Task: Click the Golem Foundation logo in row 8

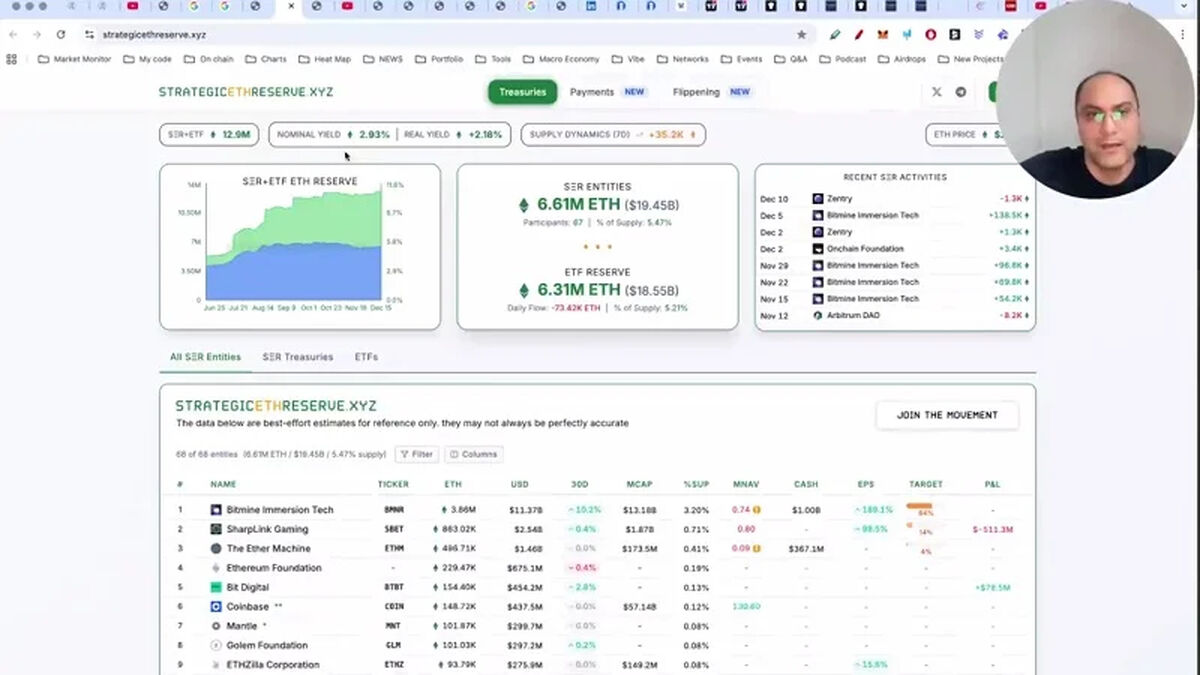Action: pos(216,645)
